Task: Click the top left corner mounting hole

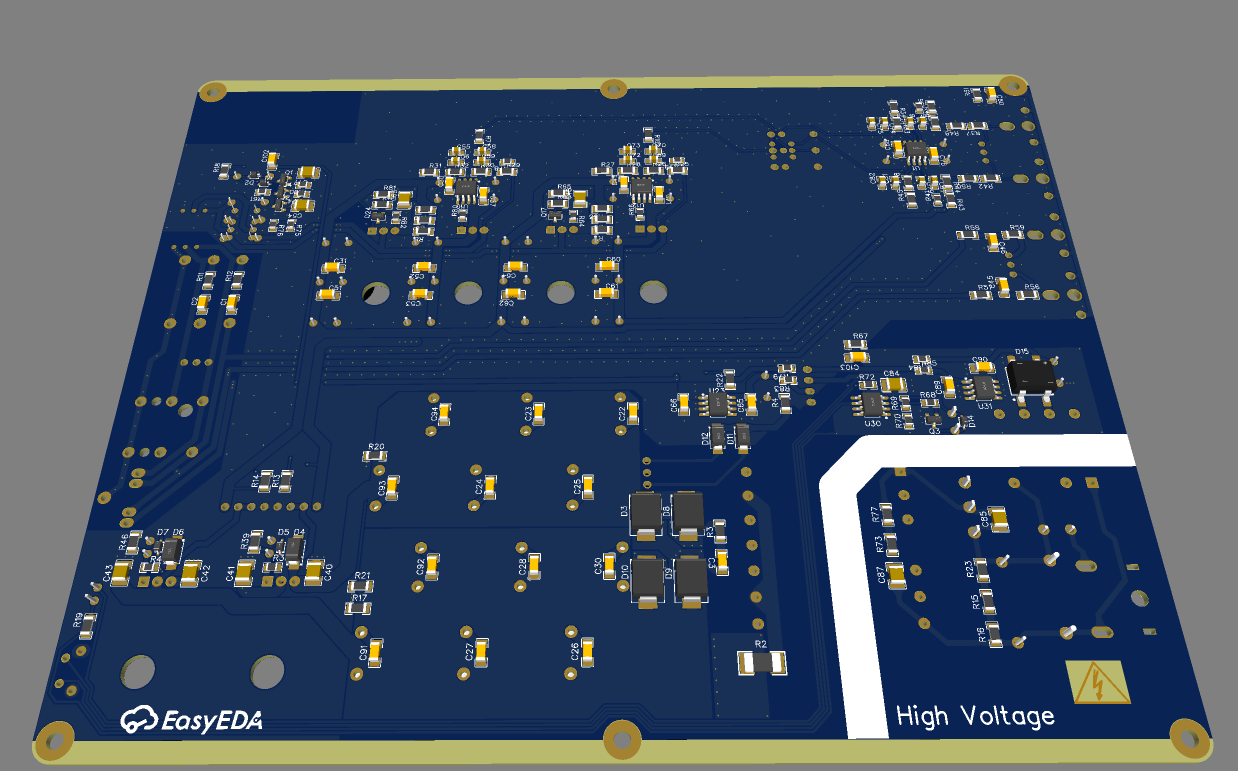Action: [x=211, y=92]
